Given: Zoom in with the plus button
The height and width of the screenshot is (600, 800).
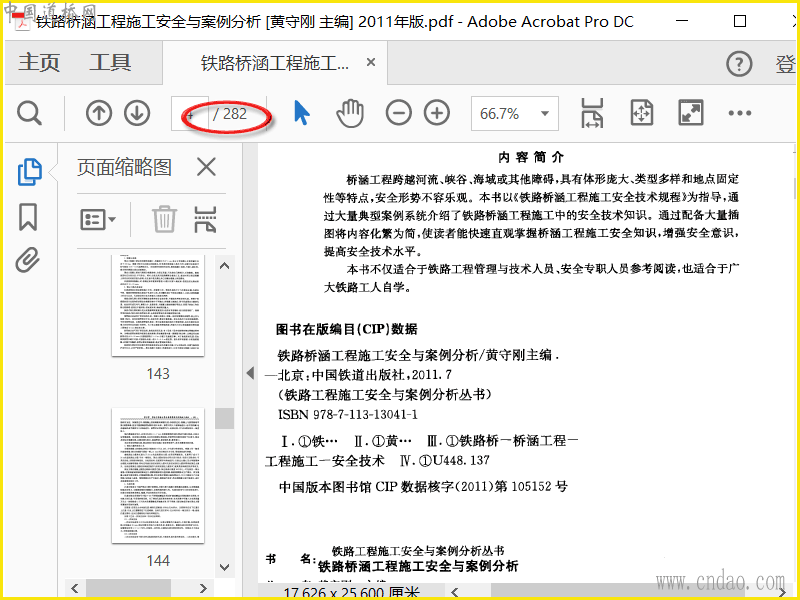Looking at the screenshot, I should pyautogui.click(x=437, y=113).
